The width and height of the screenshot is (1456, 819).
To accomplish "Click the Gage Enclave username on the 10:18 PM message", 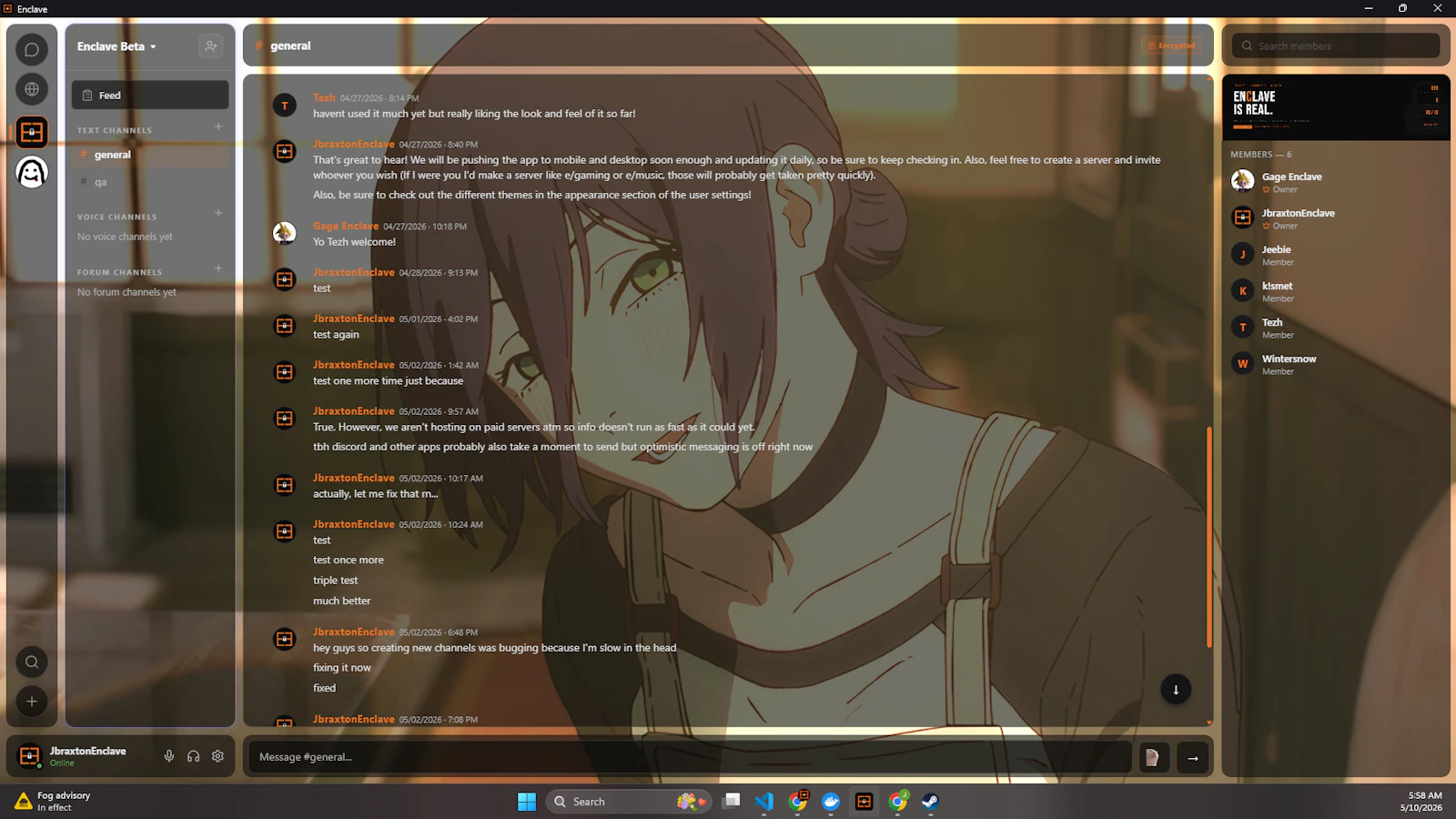I will click(x=346, y=226).
